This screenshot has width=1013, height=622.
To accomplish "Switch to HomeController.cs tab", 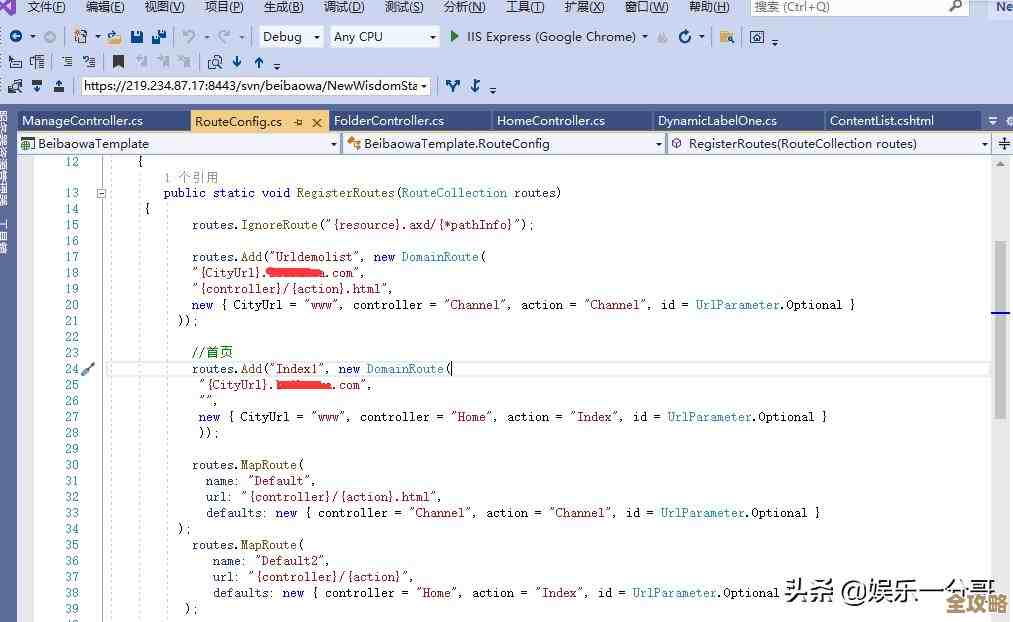I will pos(551,121).
